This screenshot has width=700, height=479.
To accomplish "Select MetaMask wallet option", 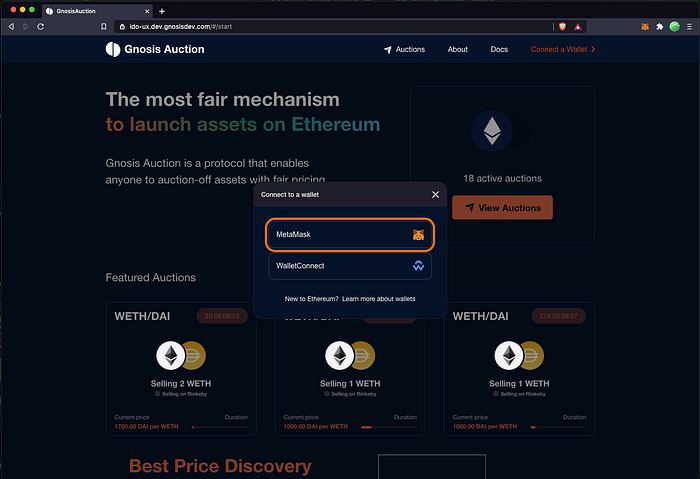I will tap(350, 234).
